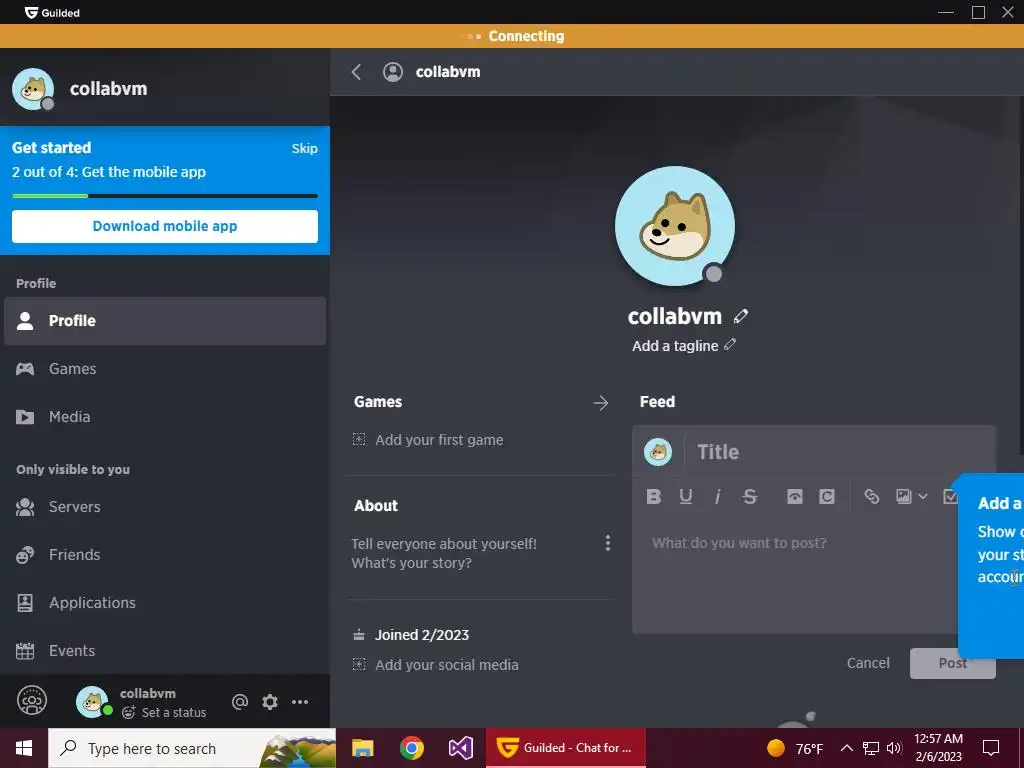Screen dimensions: 1024x768
Task: Edit the collabvm username with pencil
Action: (741, 316)
